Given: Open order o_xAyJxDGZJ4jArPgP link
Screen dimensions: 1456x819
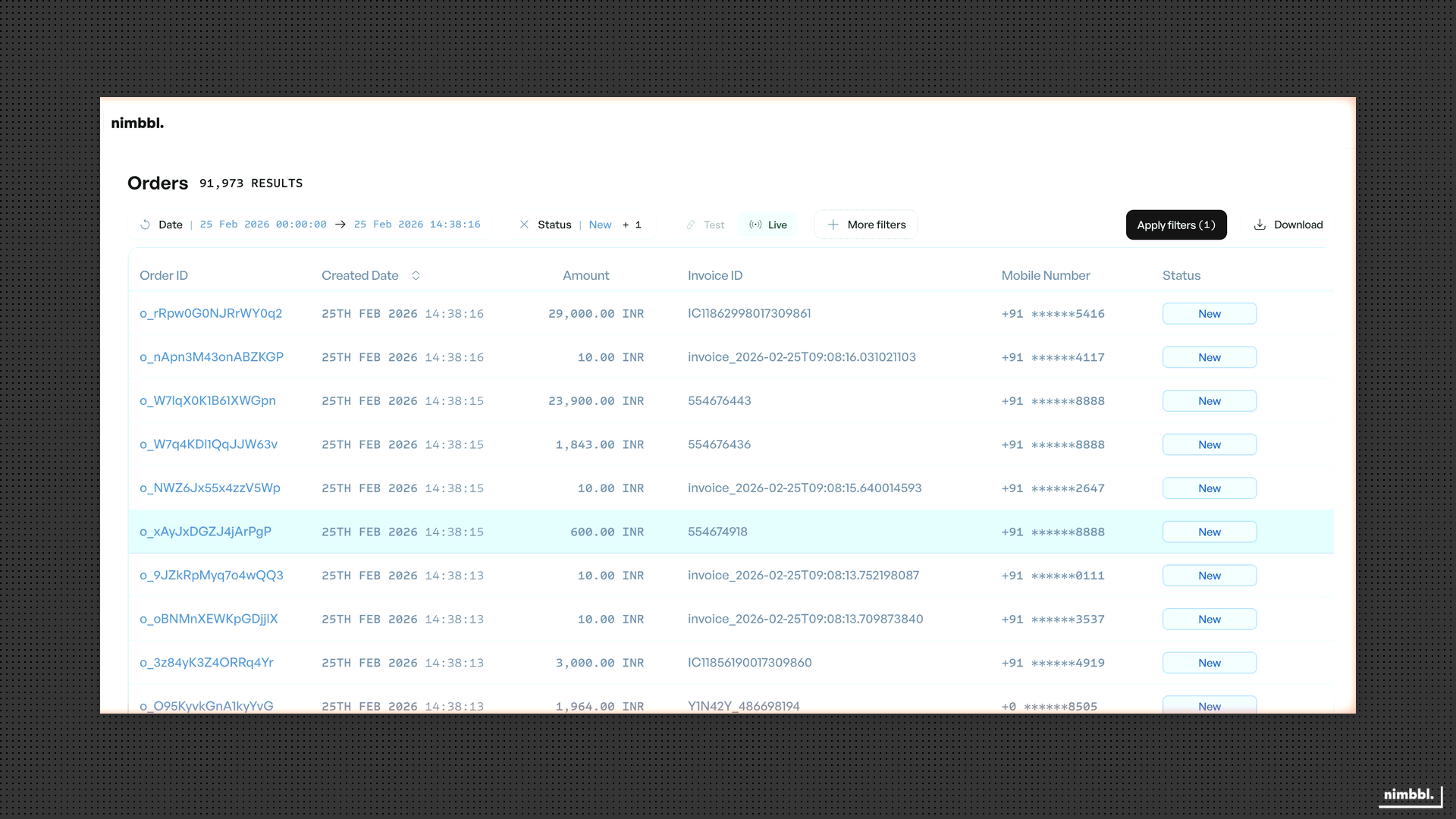Looking at the screenshot, I should (206, 532).
